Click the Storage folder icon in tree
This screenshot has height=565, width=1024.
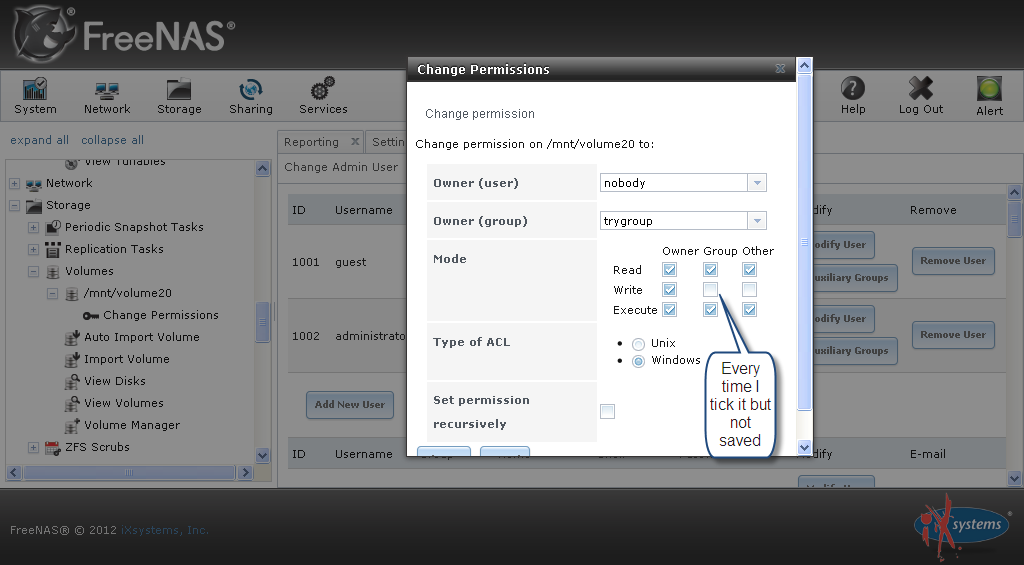[34, 206]
